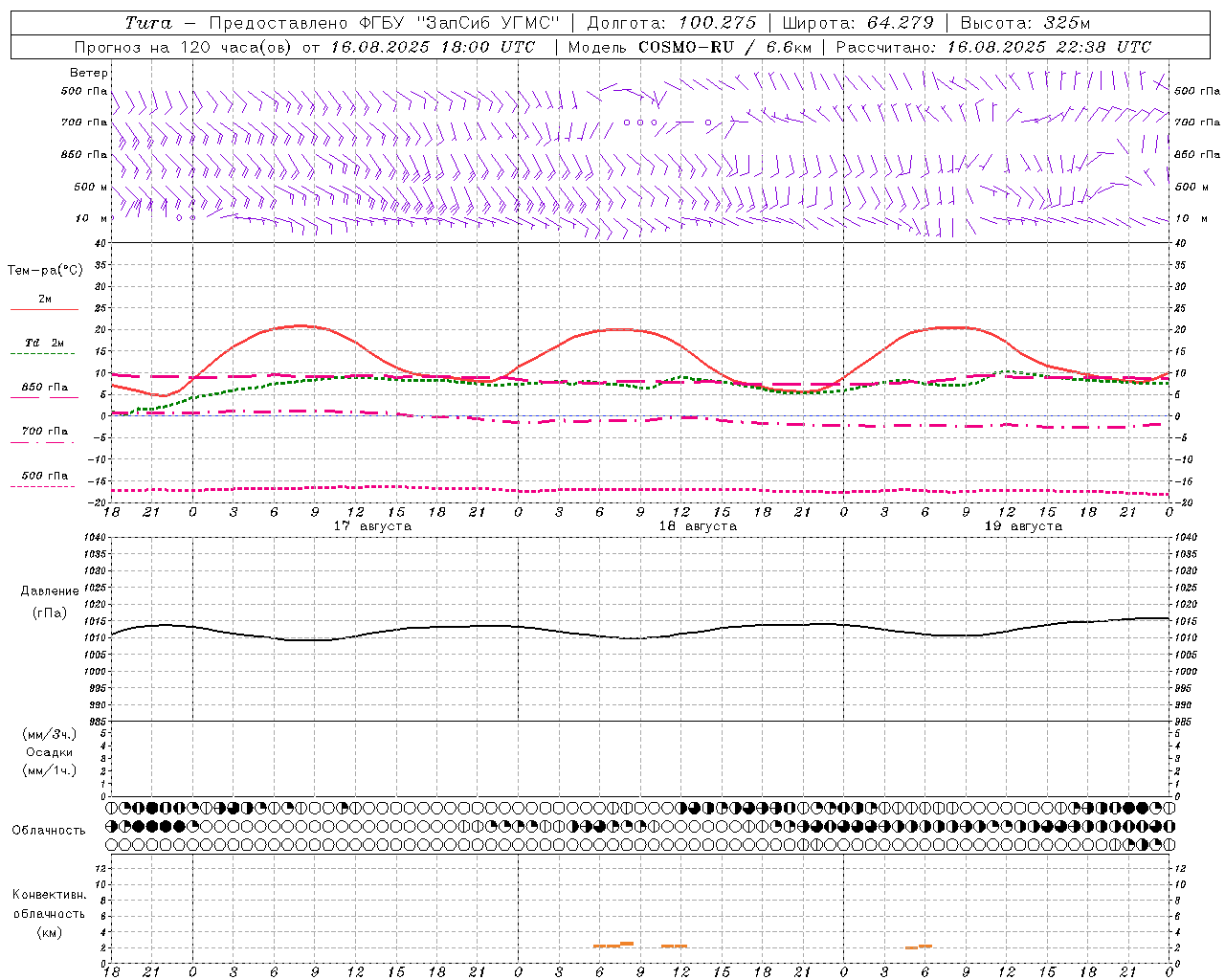Click the red 2м temperature curve peak on 17 августа
Screen dimensions: 1225x980
pos(300,325)
